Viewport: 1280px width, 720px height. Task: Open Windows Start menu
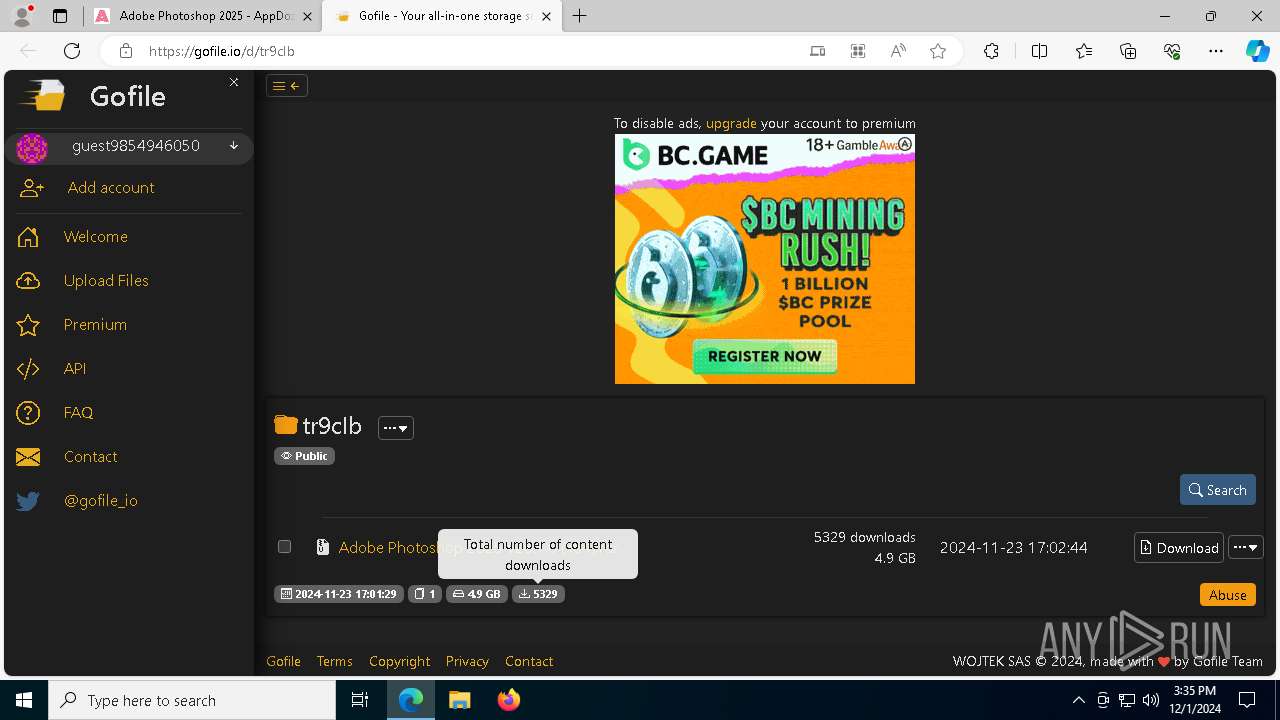[x=24, y=700]
